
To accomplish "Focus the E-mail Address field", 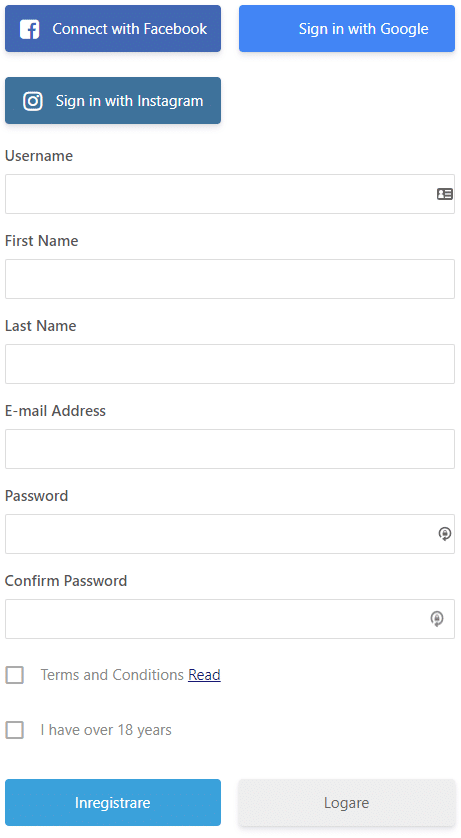I will pos(230,449).
